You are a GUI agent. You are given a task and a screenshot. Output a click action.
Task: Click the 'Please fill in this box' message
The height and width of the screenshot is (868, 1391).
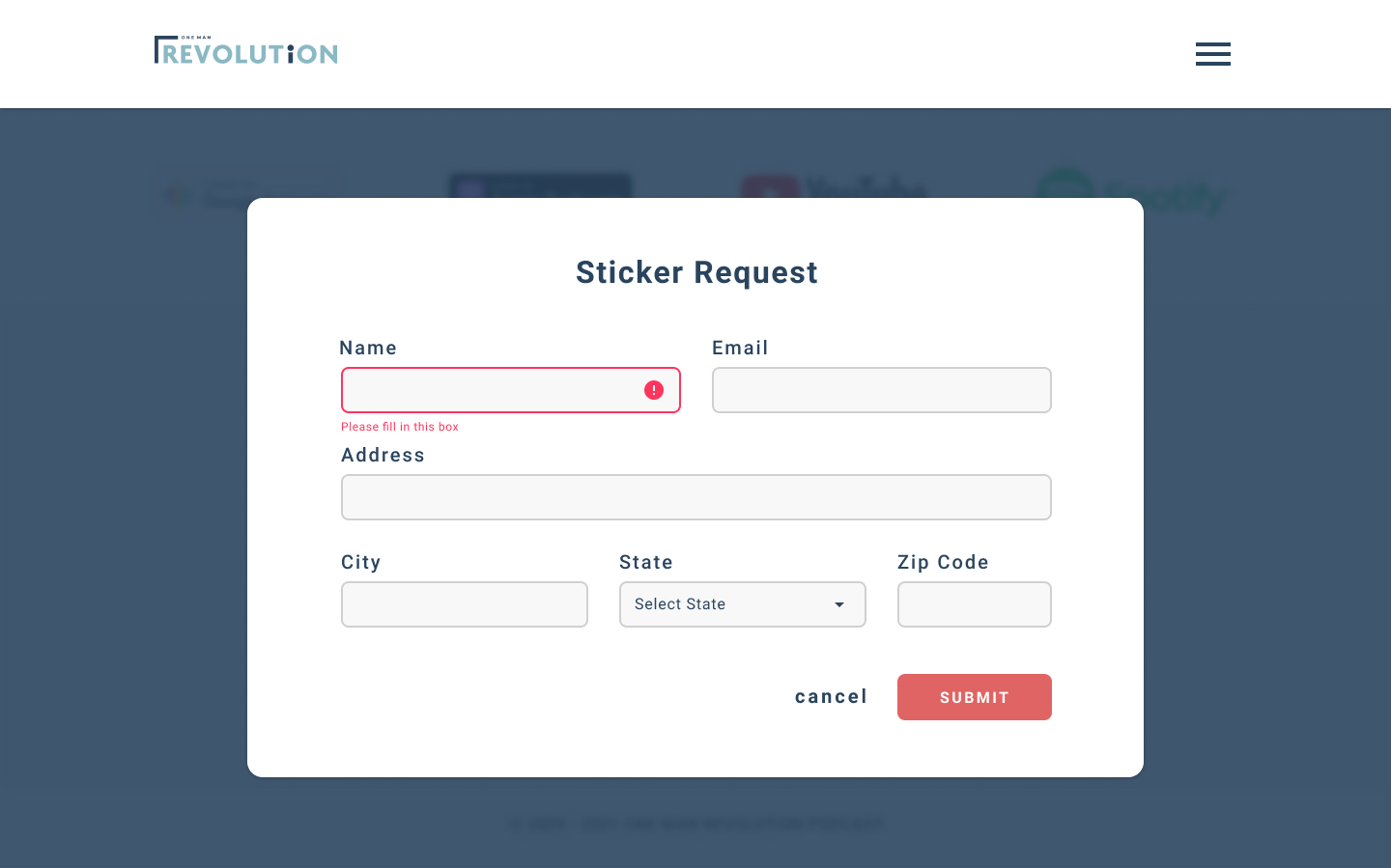tap(400, 427)
